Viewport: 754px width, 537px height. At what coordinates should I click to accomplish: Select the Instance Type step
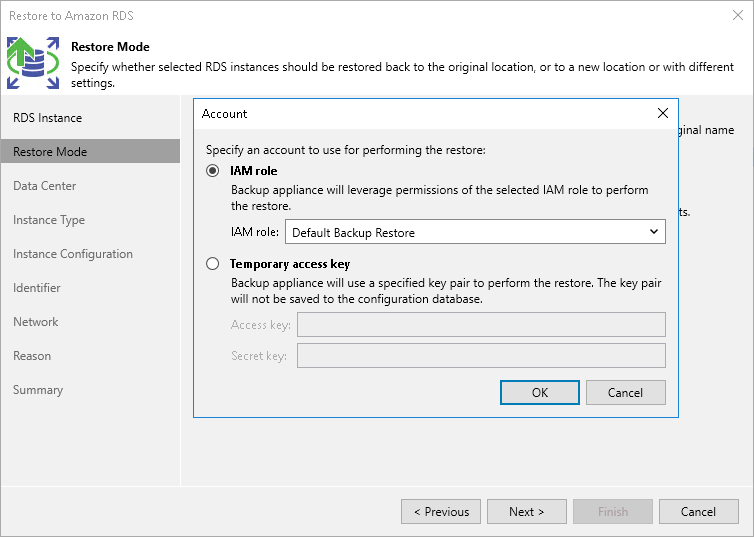click(x=49, y=220)
